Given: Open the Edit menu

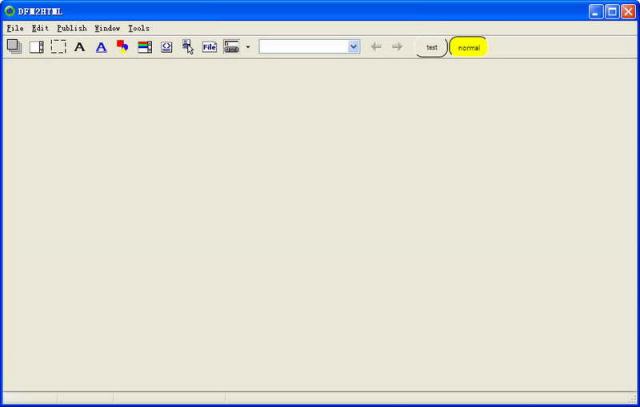Looking at the screenshot, I should 40,28.
